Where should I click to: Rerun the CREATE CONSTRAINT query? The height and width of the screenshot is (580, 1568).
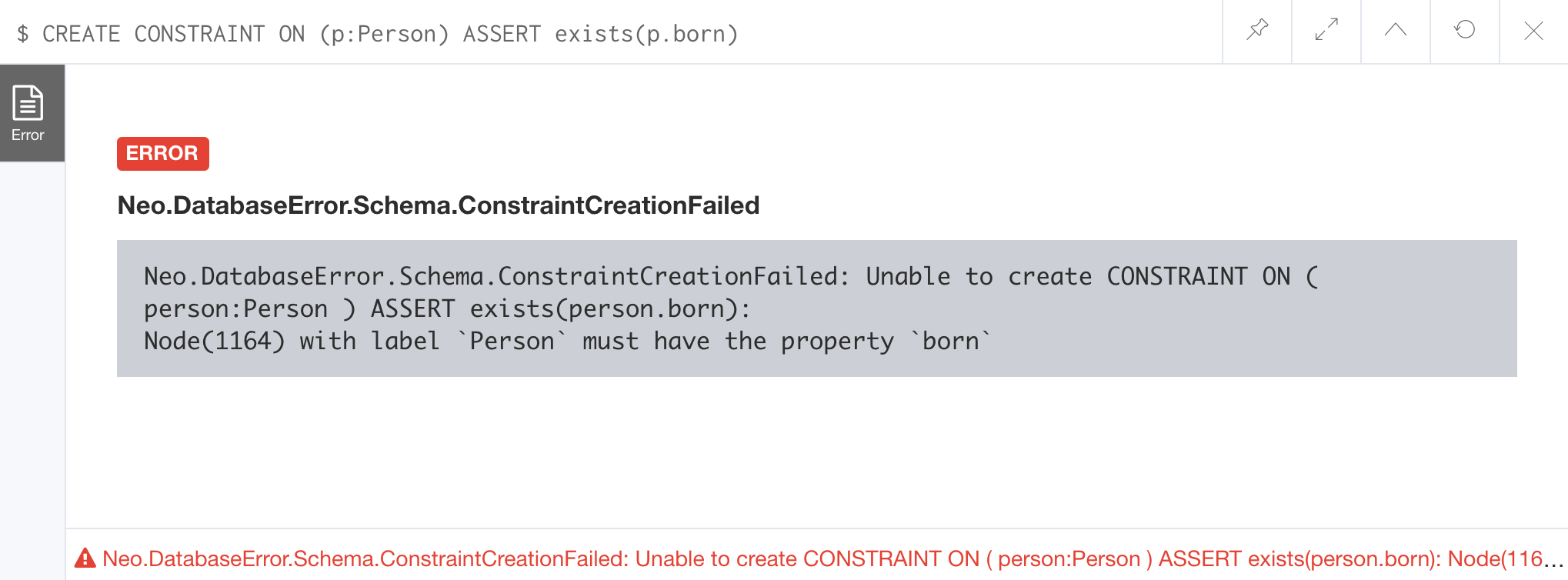[1465, 31]
